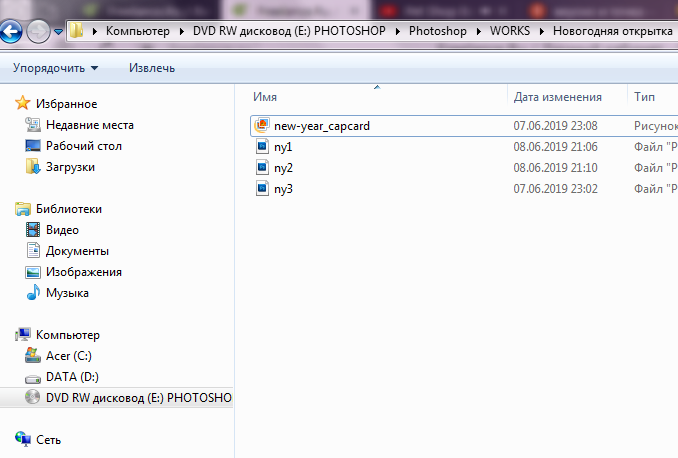Click the DVD RW disc icon in sidebar
Image resolution: width=678 pixels, height=458 pixels.
33,397
